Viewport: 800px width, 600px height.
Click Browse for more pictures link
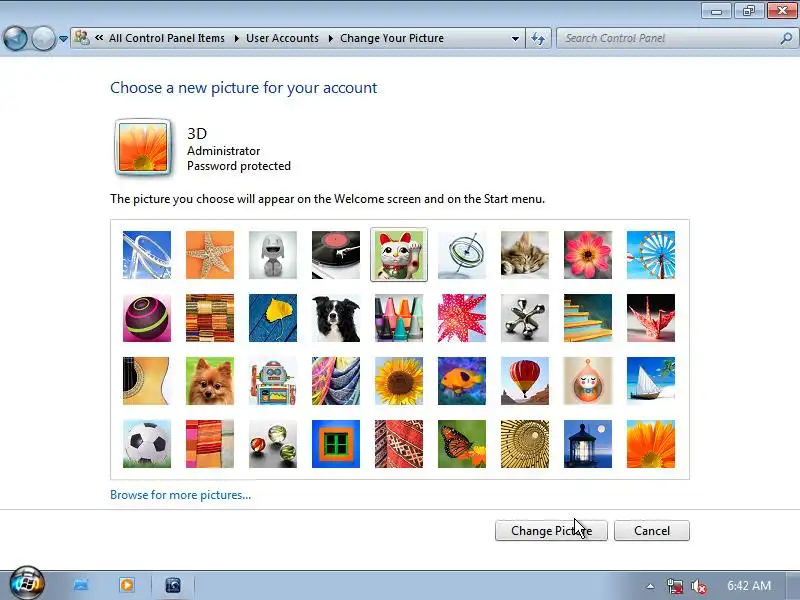point(181,495)
